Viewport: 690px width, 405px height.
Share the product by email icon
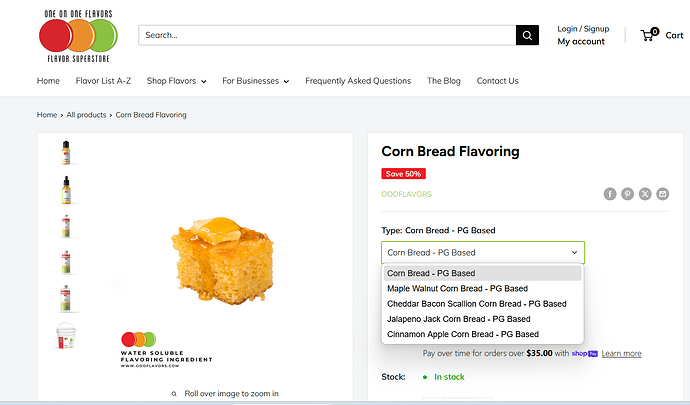(x=662, y=194)
